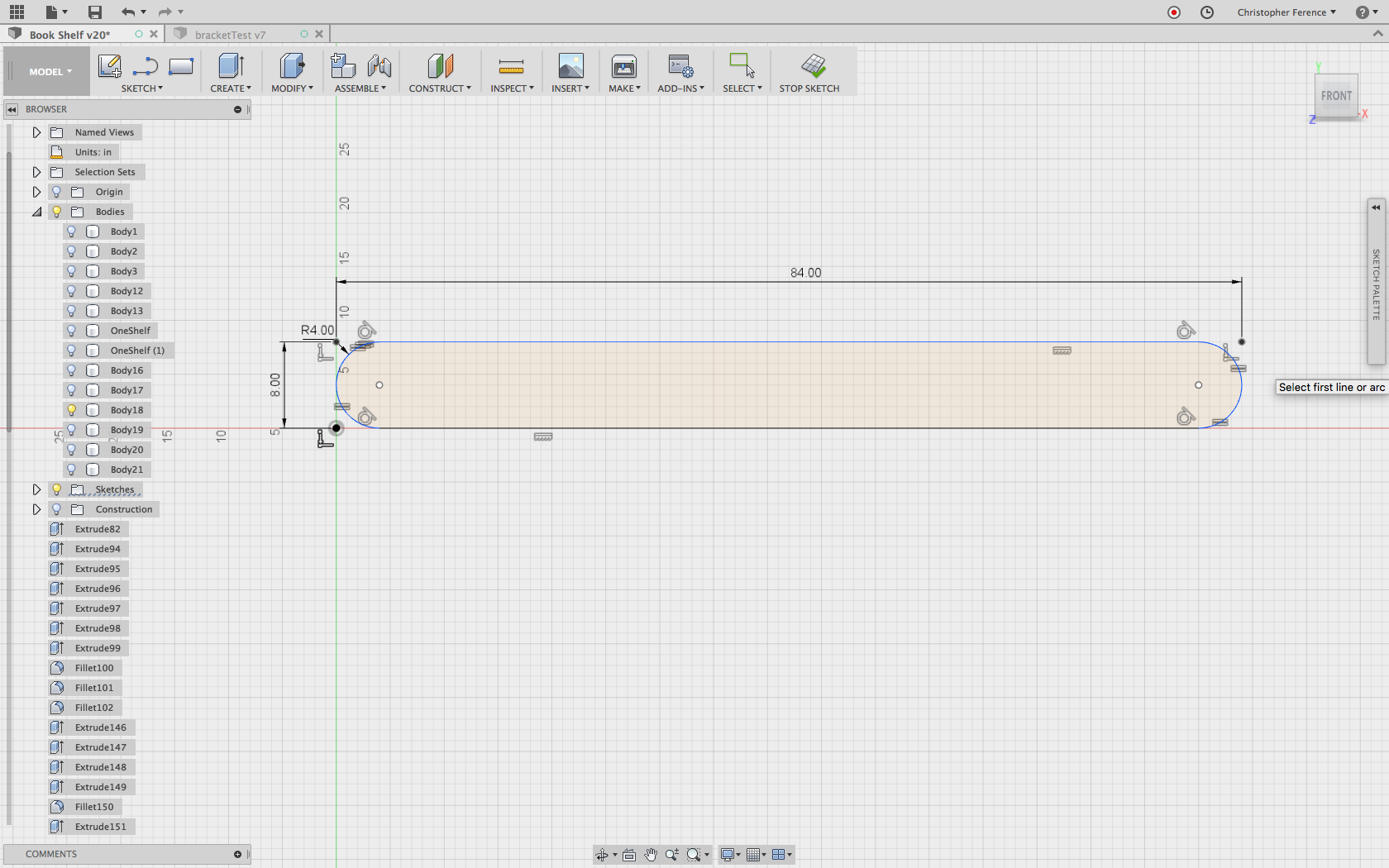1389x868 pixels.
Task: Expand the Origin folder
Action: pyautogui.click(x=36, y=192)
